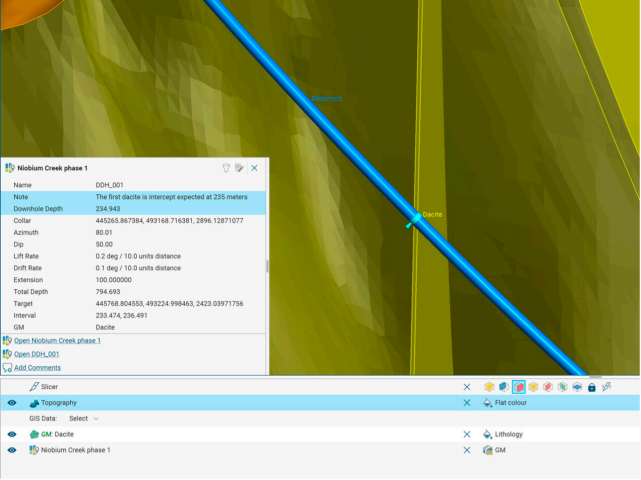The height and width of the screenshot is (480, 641).
Task: Click the highlighted red slice icon in Slicer row
Action: (519, 387)
